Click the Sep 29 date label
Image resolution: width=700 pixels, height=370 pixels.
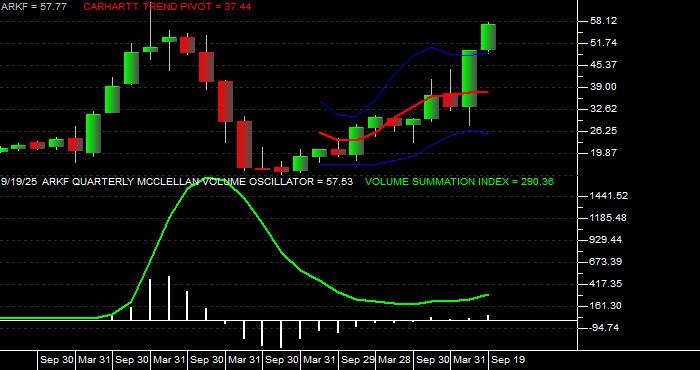point(358,360)
